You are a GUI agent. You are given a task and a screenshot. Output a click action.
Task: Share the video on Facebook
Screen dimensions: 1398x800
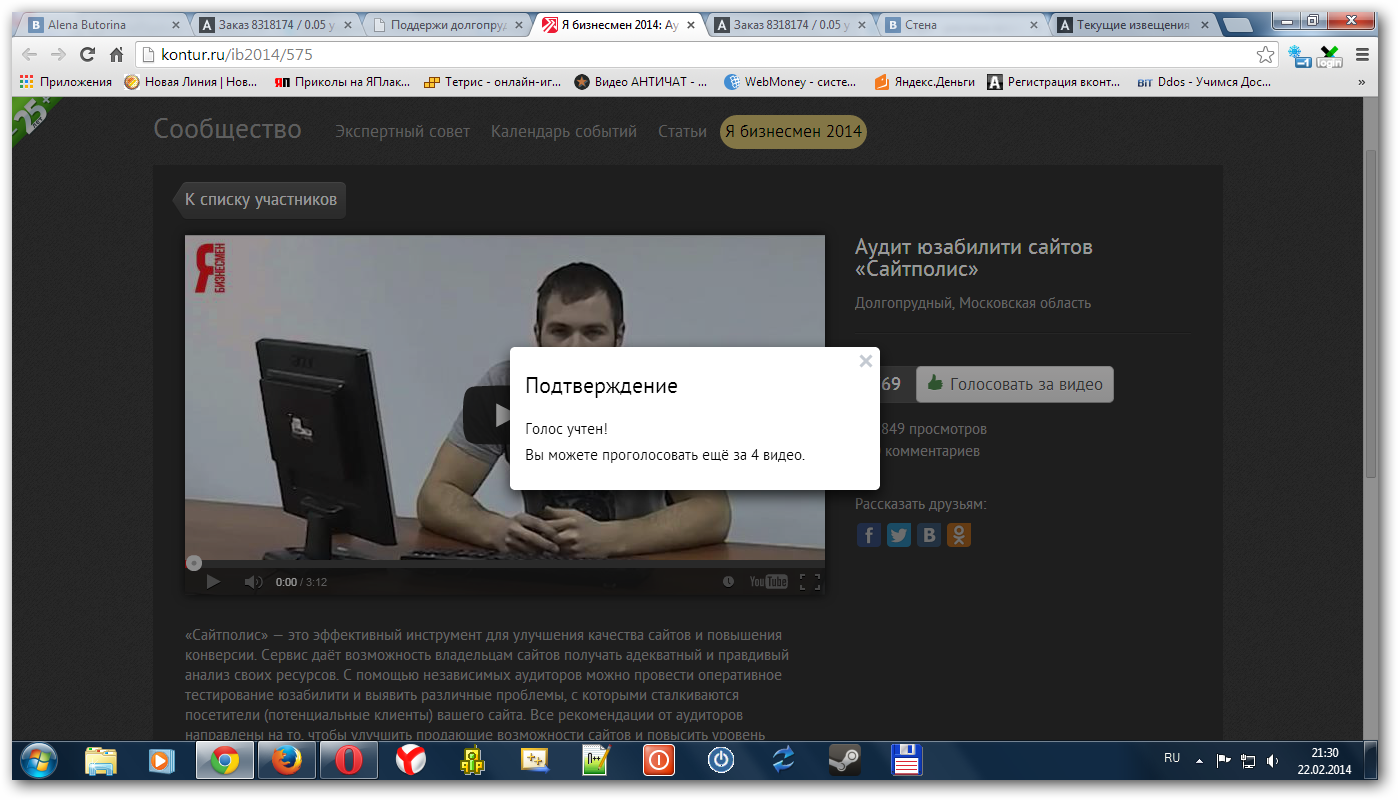coord(869,535)
